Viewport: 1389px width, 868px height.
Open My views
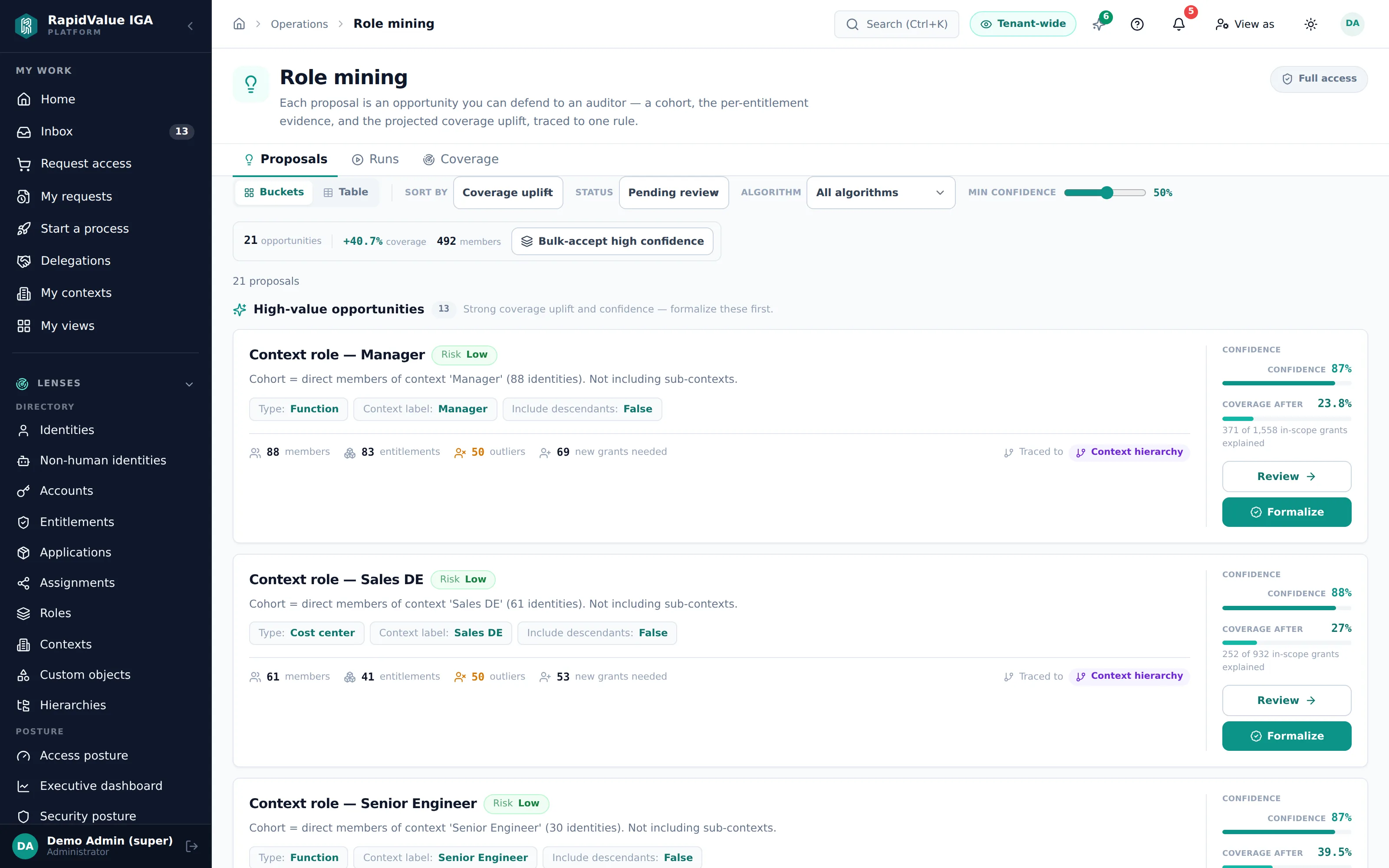105,325
